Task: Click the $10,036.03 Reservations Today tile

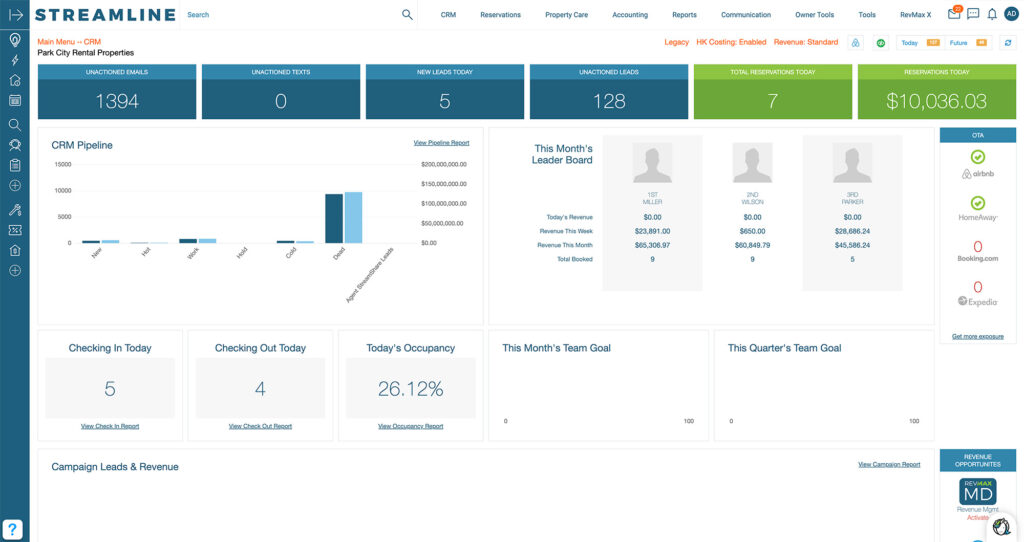Action: (936, 91)
